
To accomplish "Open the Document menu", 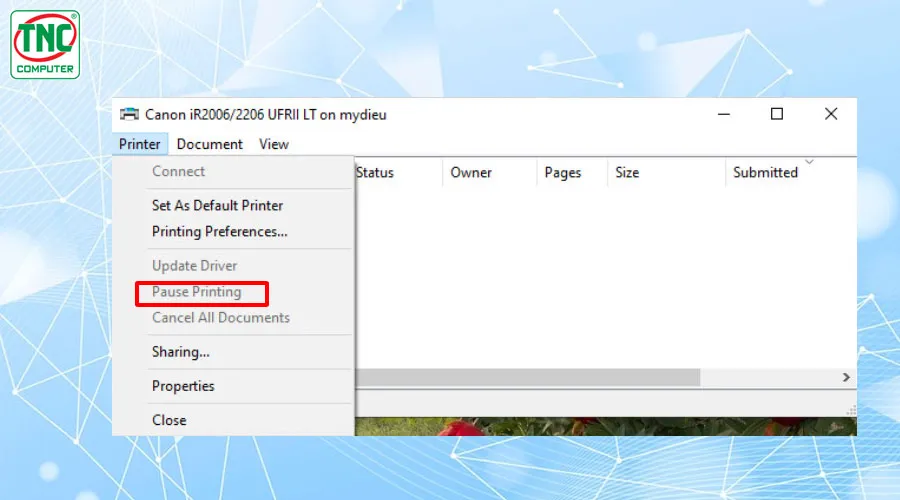I will 210,144.
